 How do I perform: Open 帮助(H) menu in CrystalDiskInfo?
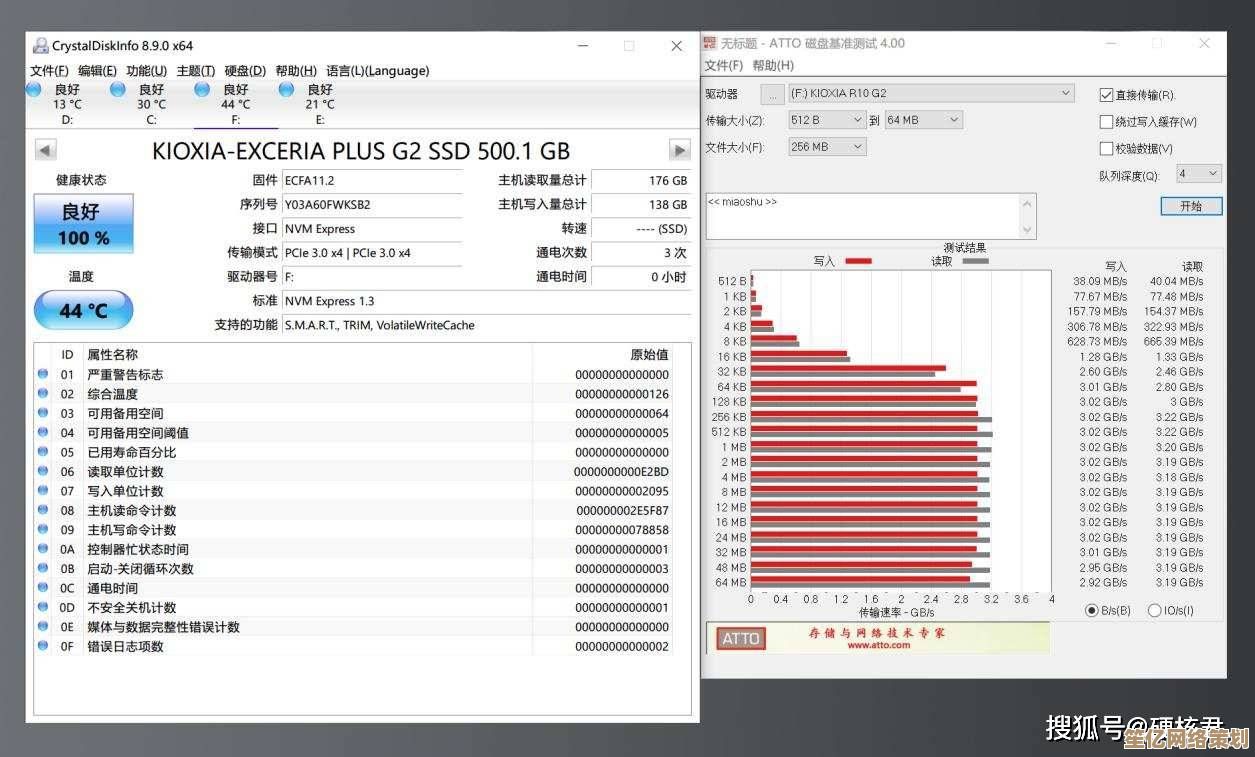tap(295, 71)
